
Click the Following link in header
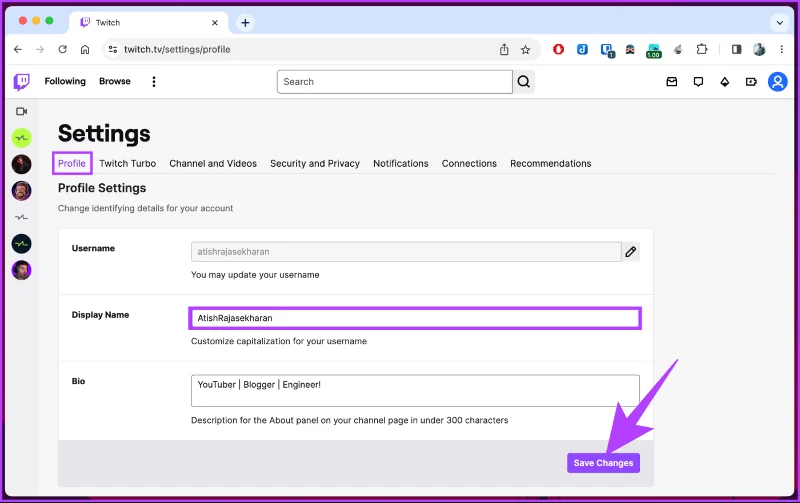[65, 81]
